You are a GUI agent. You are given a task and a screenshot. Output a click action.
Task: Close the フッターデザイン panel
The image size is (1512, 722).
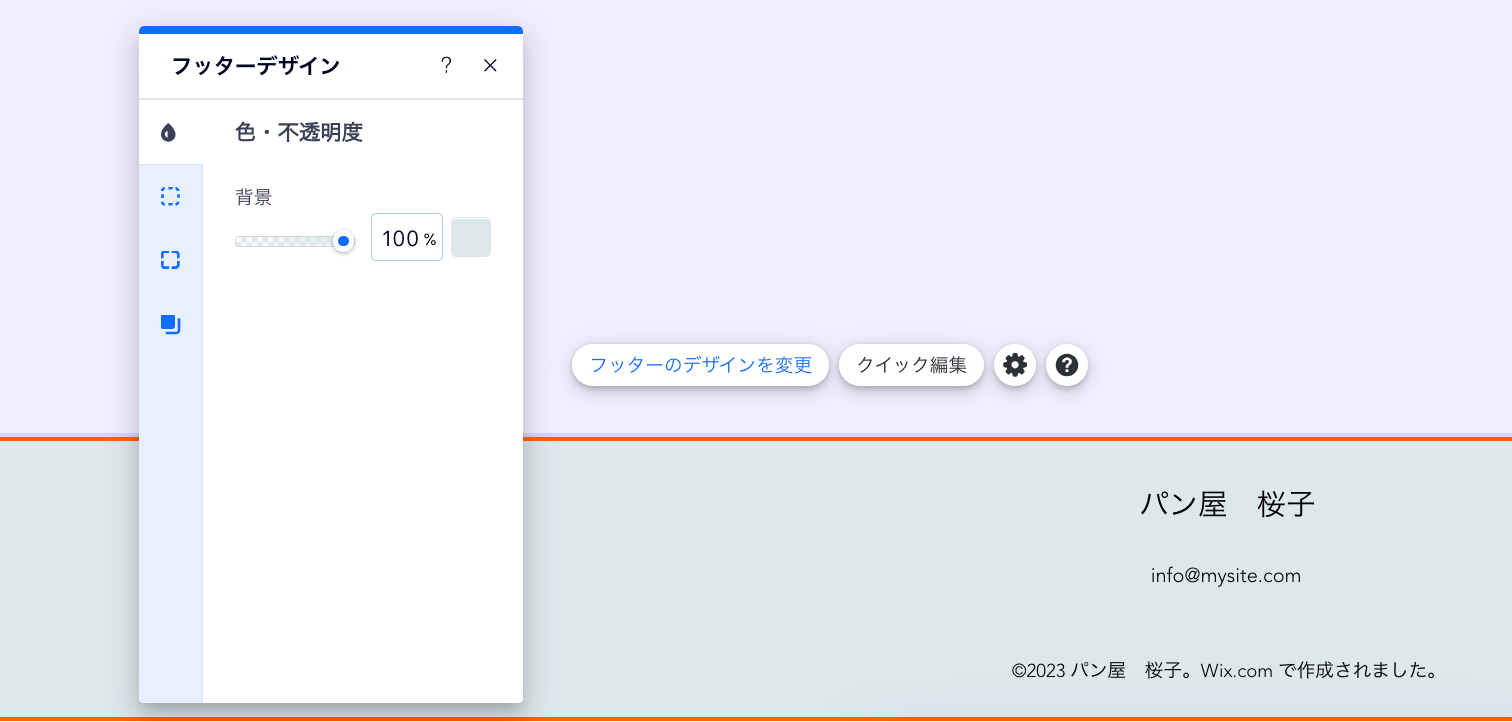(x=490, y=65)
